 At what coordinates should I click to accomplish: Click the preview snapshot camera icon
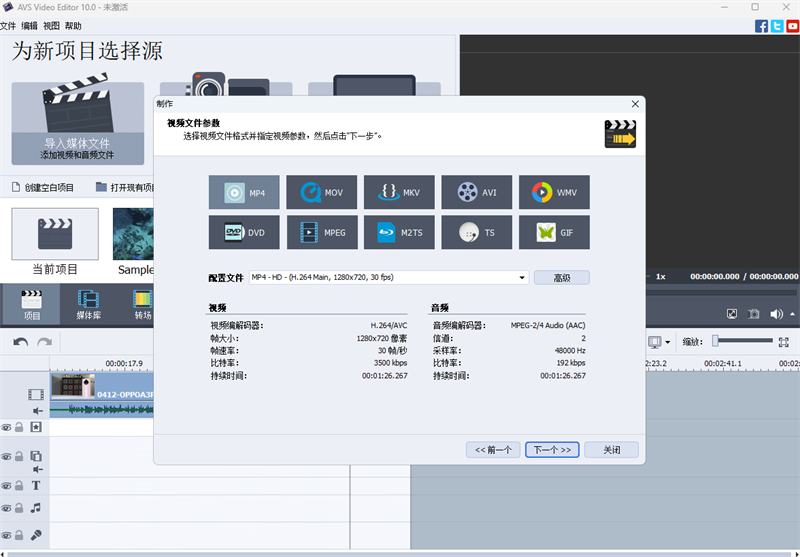(754, 314)
